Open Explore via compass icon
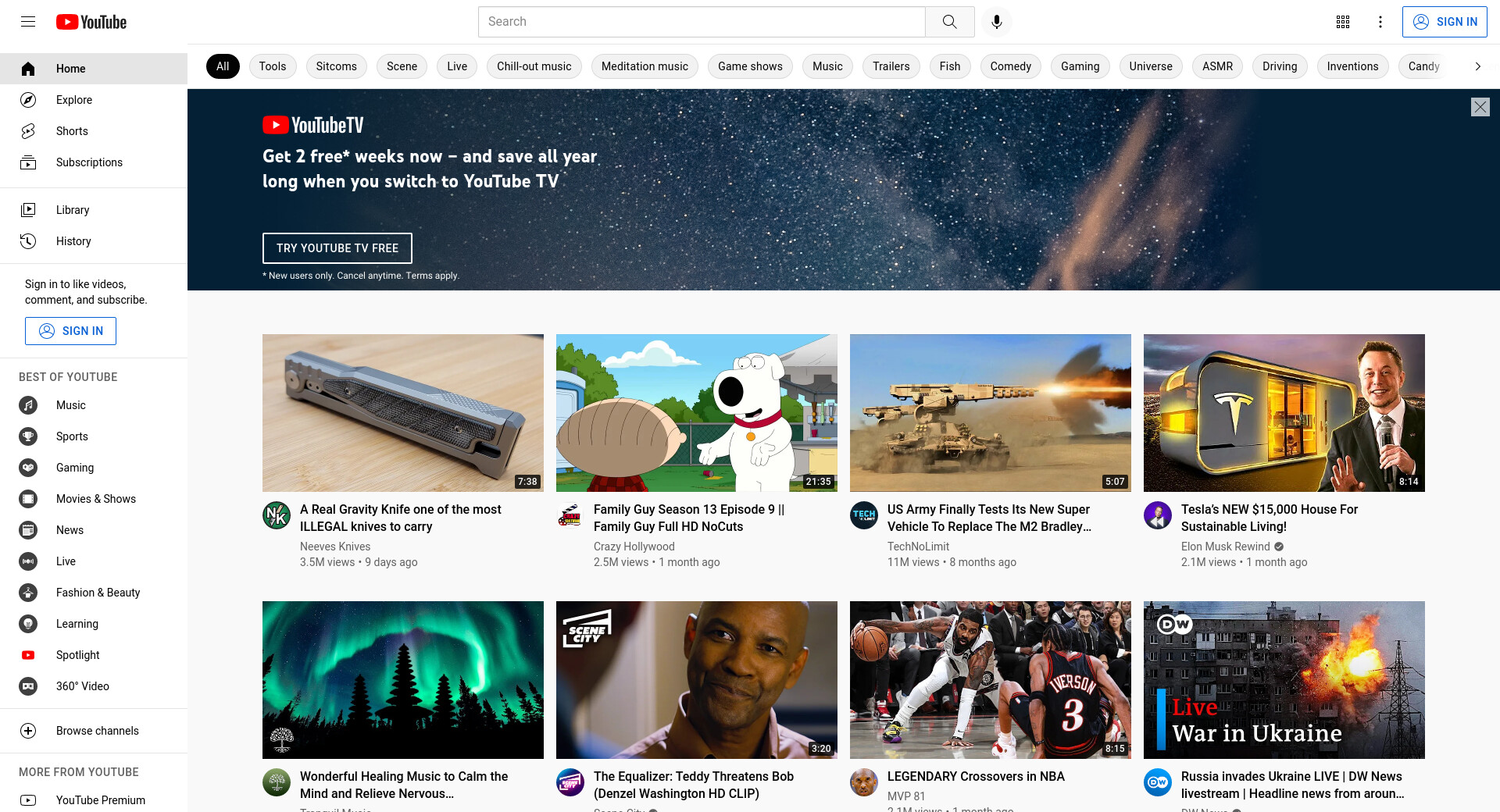 [x=28, y=100]
